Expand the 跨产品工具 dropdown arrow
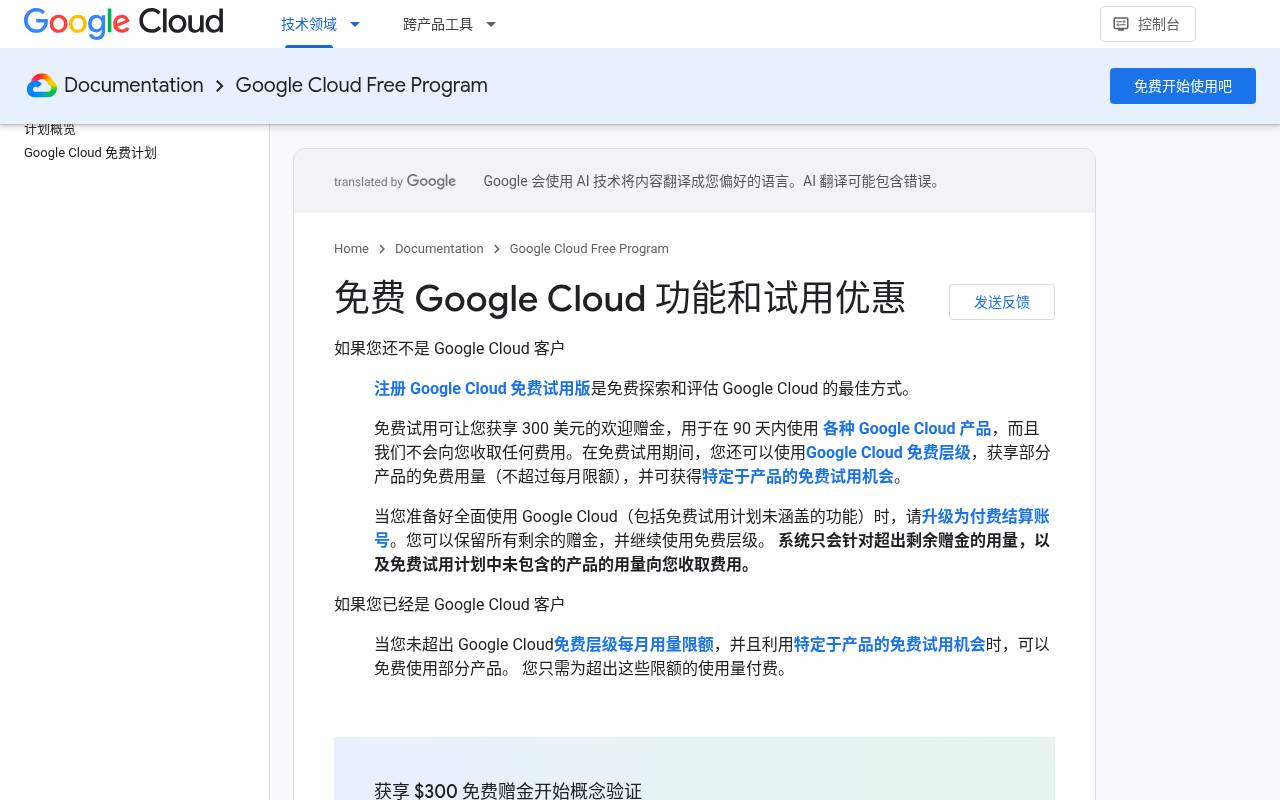This screenshot has width=1280, height=800. click(490, 24)
